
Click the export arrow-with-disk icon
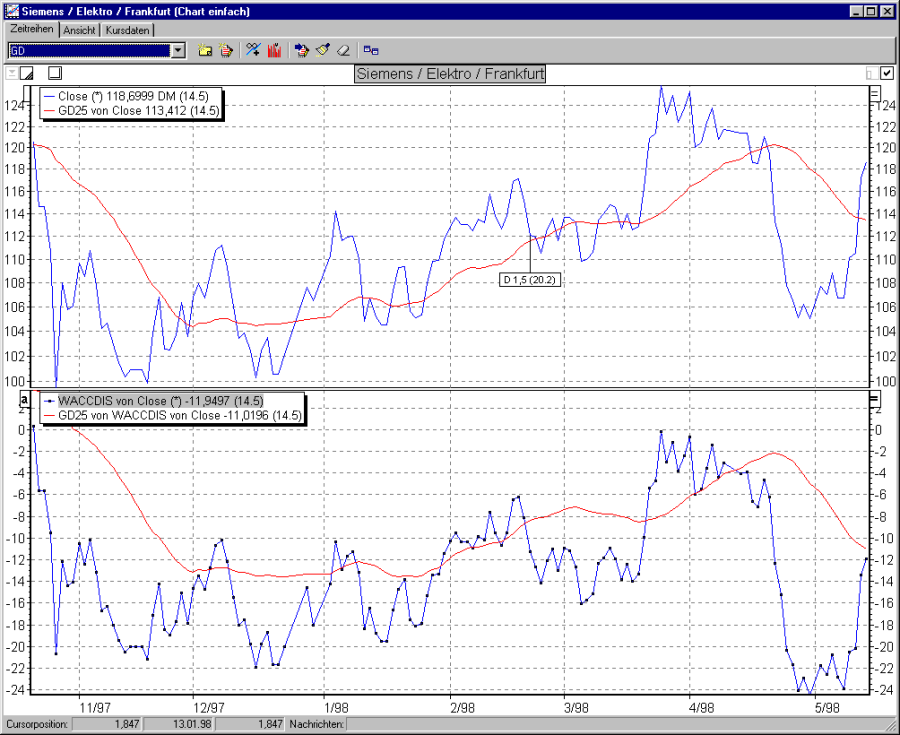pyautogui.click(x=303, y=49)
